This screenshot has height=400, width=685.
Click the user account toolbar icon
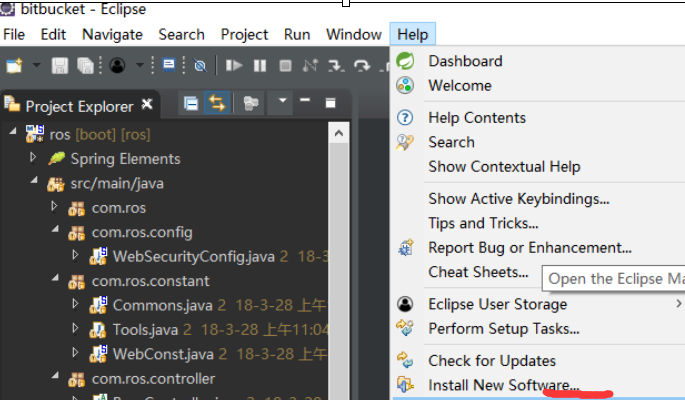pos(117,66)
